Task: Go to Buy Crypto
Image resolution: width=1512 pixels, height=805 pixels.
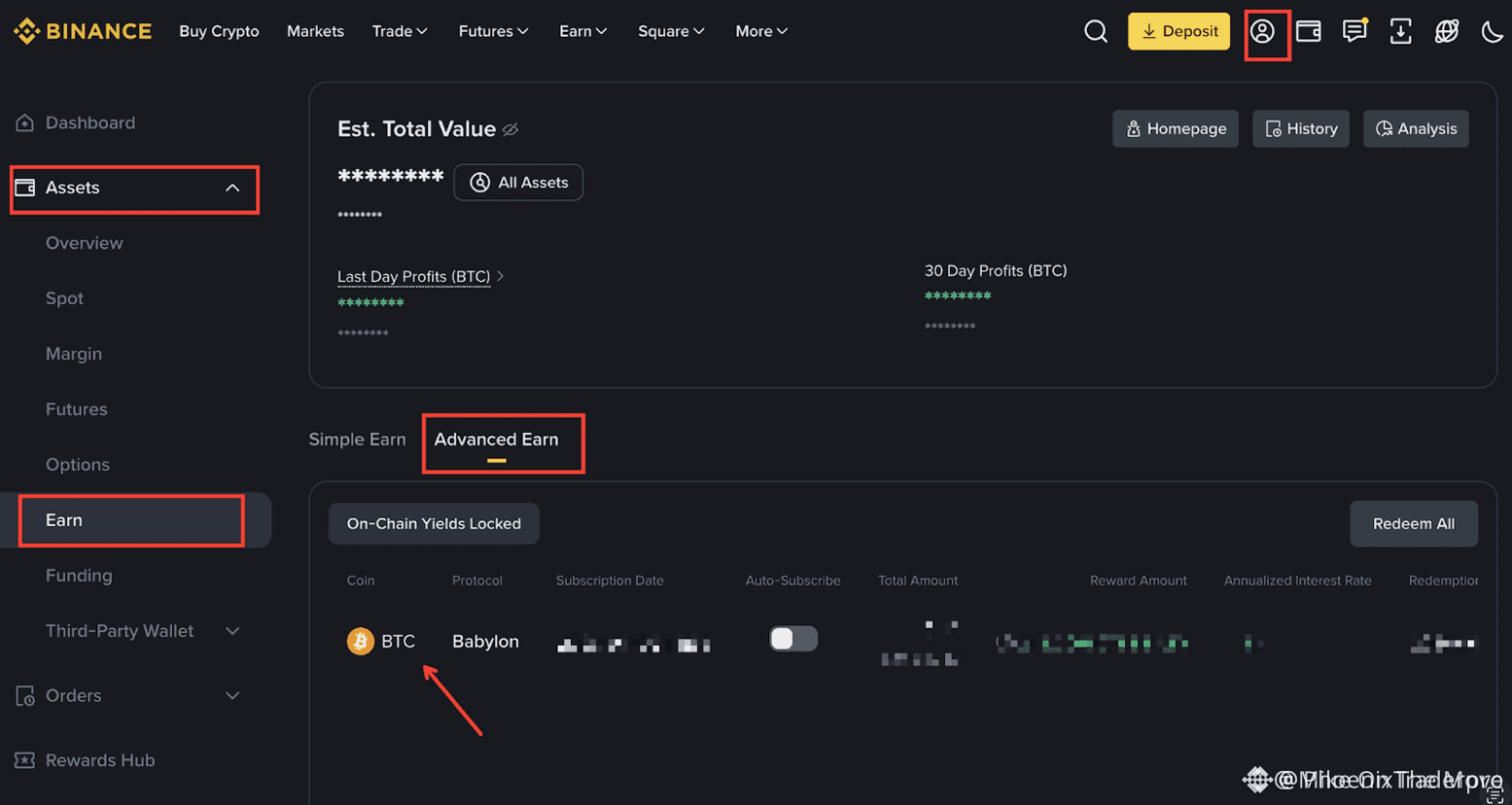Action: pos(219,31)
